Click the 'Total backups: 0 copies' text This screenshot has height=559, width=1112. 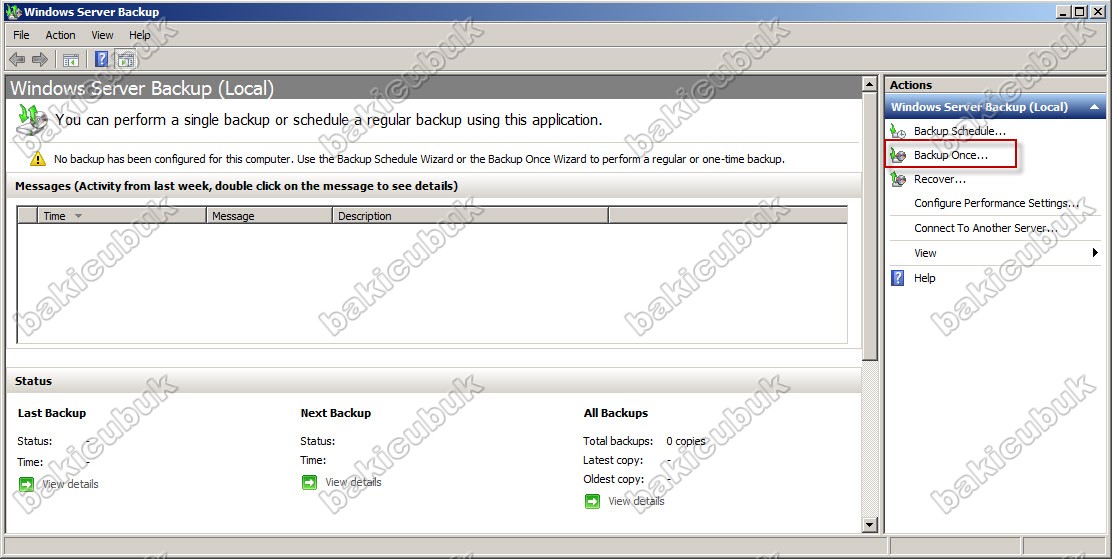coord(644,441)
